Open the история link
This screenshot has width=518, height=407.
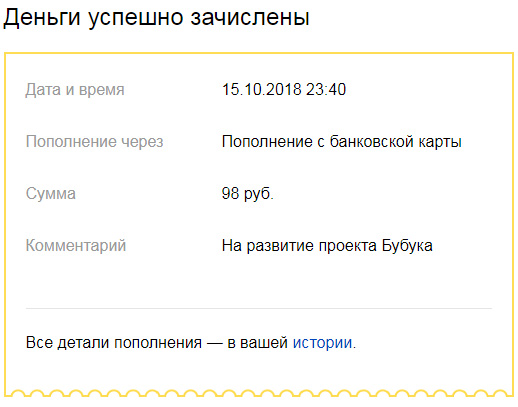322,343
